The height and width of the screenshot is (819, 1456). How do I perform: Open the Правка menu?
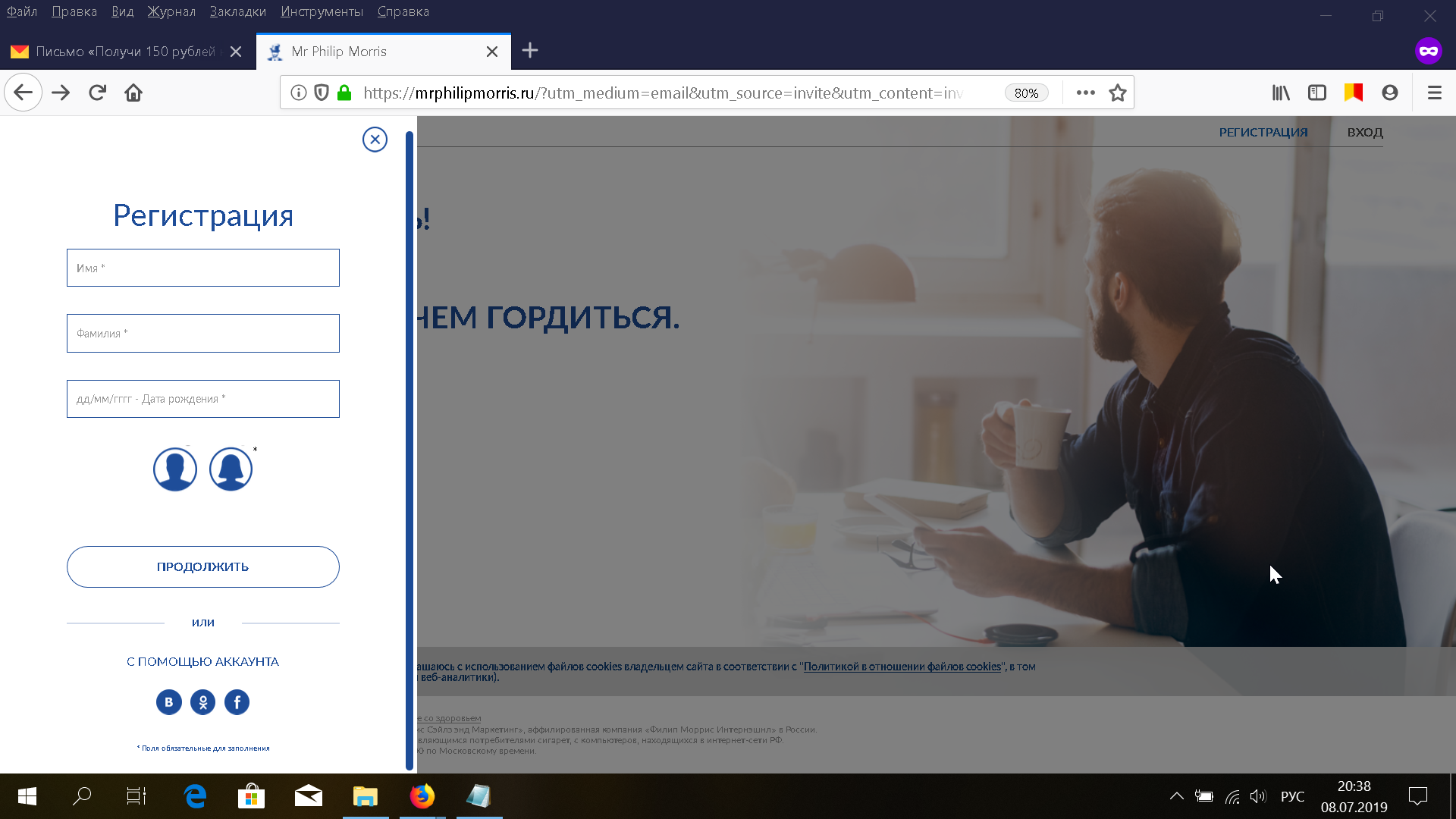pyautogui.click(x=74, y=11)
